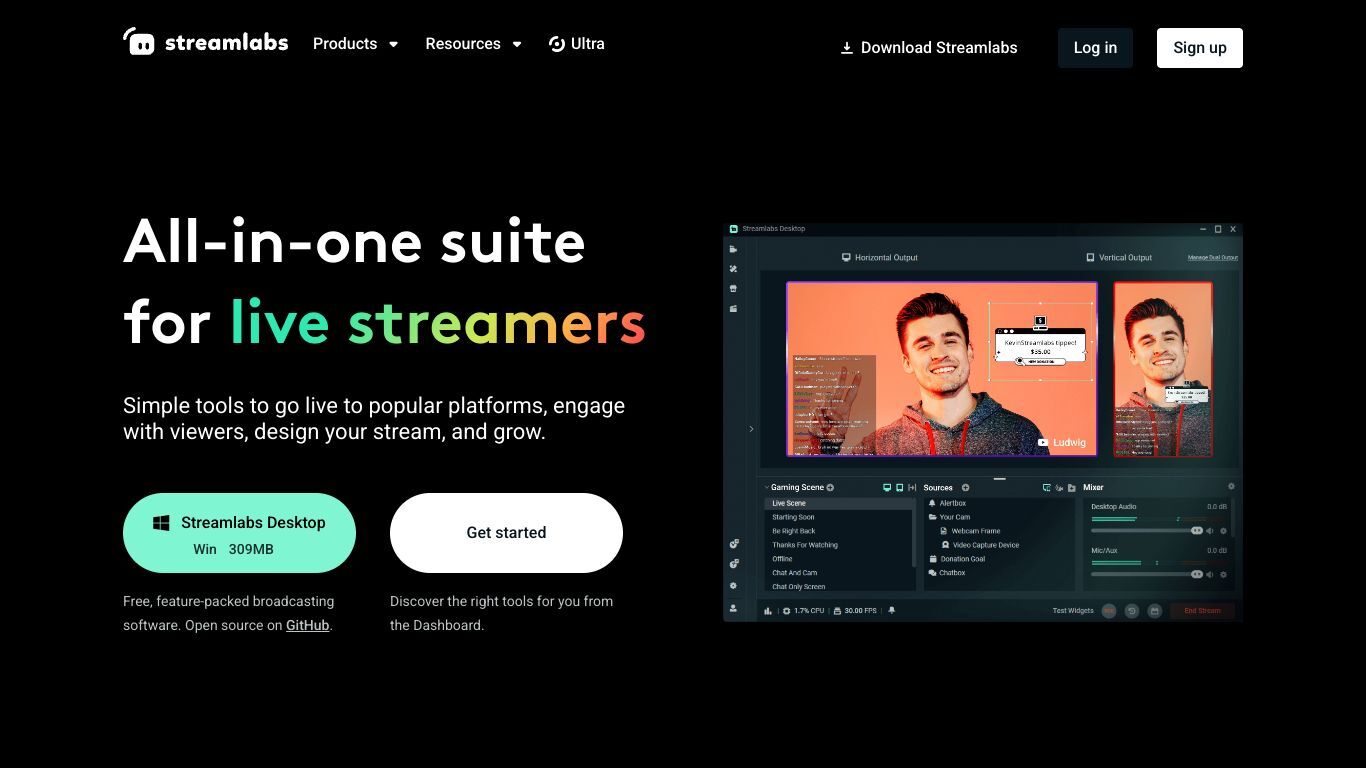Toggle horizontal display icon in Scenes panel
Screen dimensions: 1366x768
tap(886, 488)
